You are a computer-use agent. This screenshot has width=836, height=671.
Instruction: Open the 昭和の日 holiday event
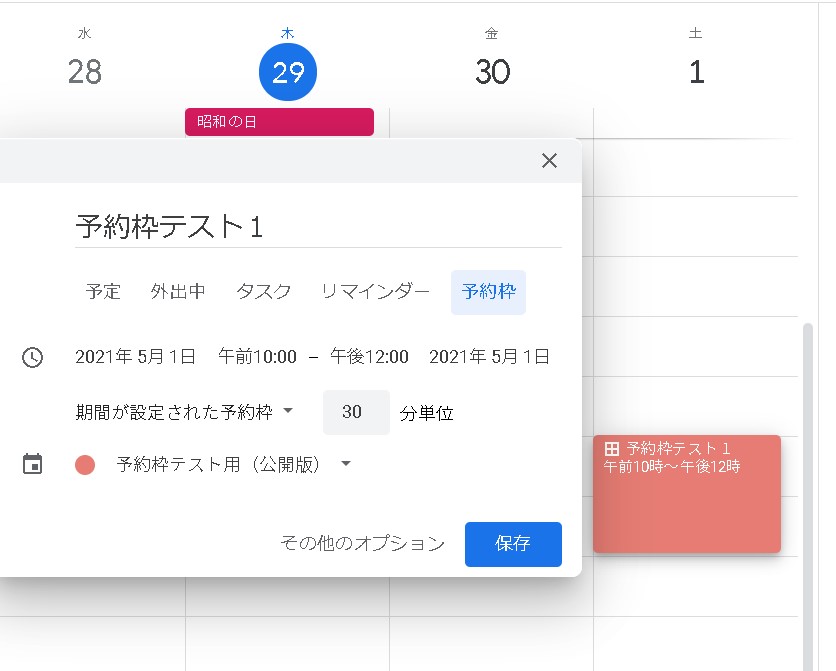[279, 122]
